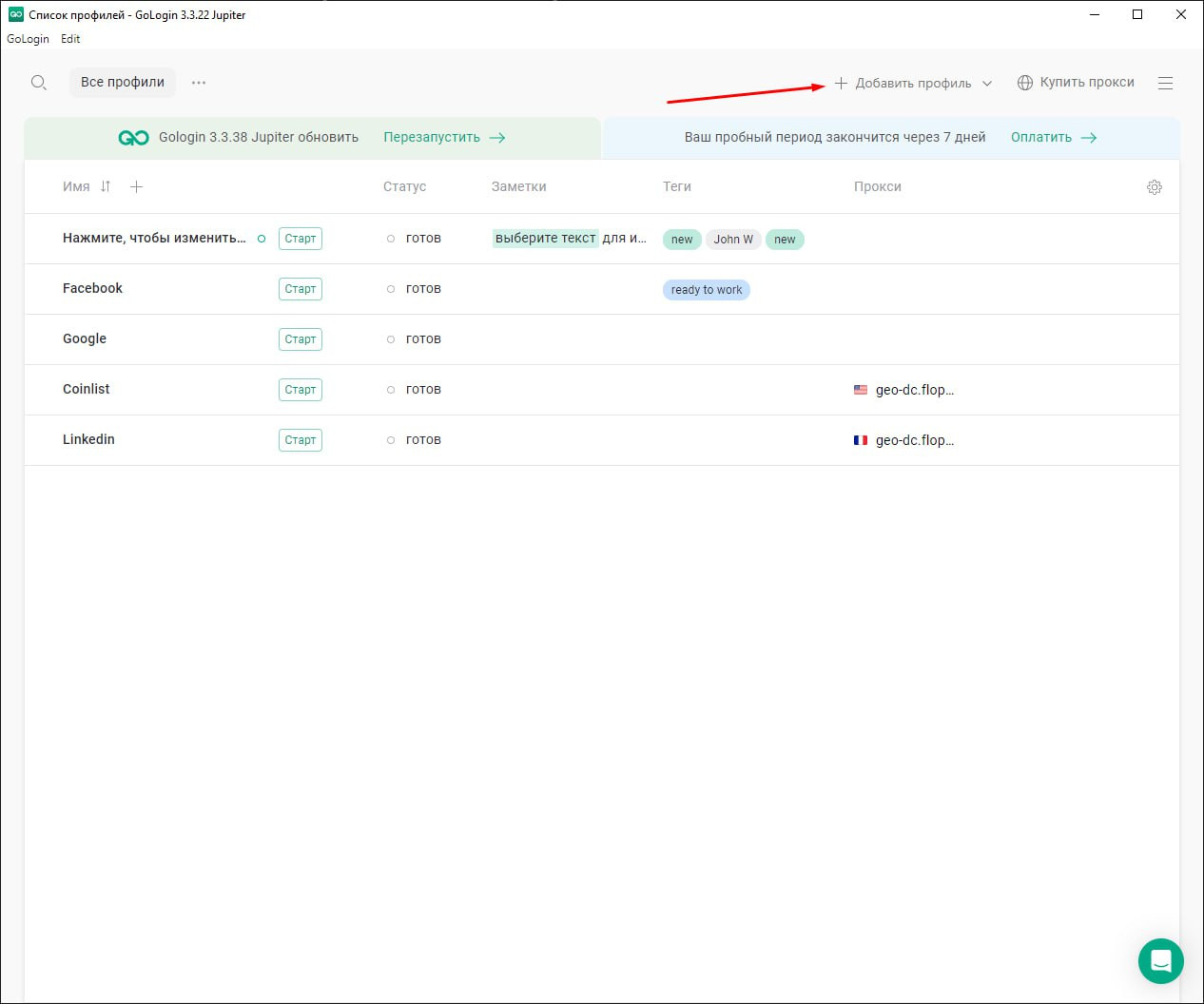
Task: Select the 'ready to work' tag
Action: [707, 290]
